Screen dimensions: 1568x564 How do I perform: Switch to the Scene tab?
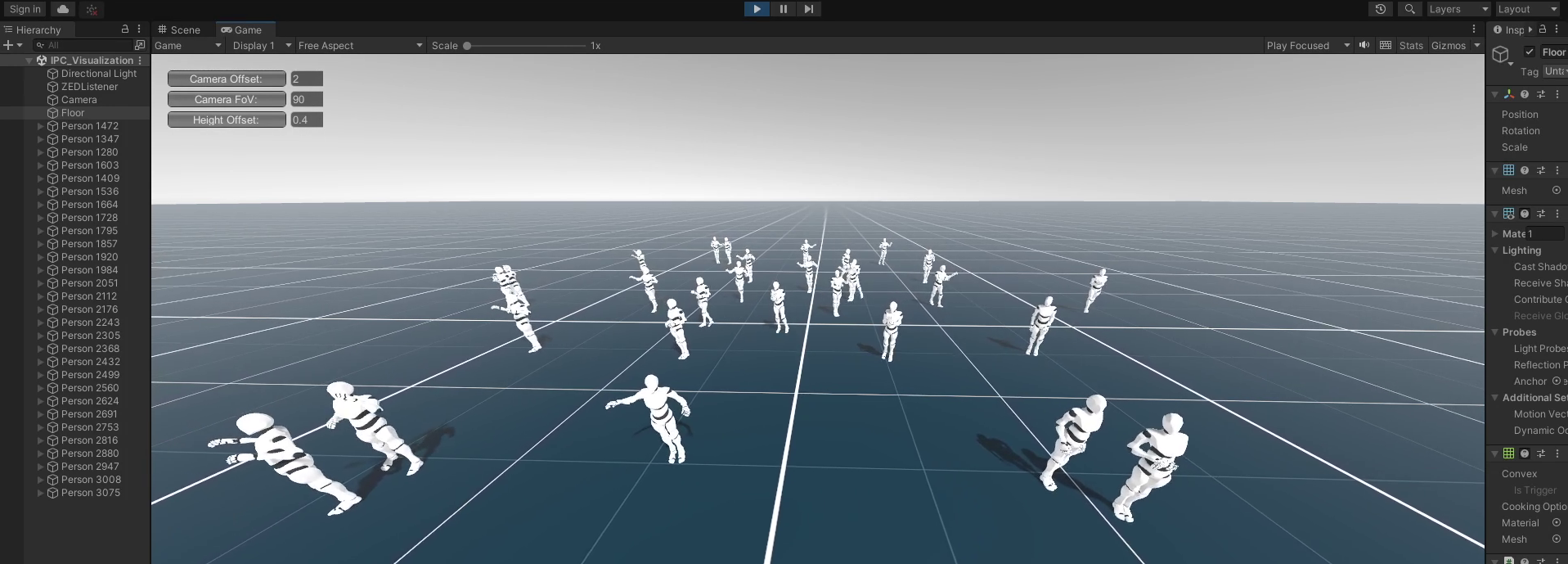(179, 29)
